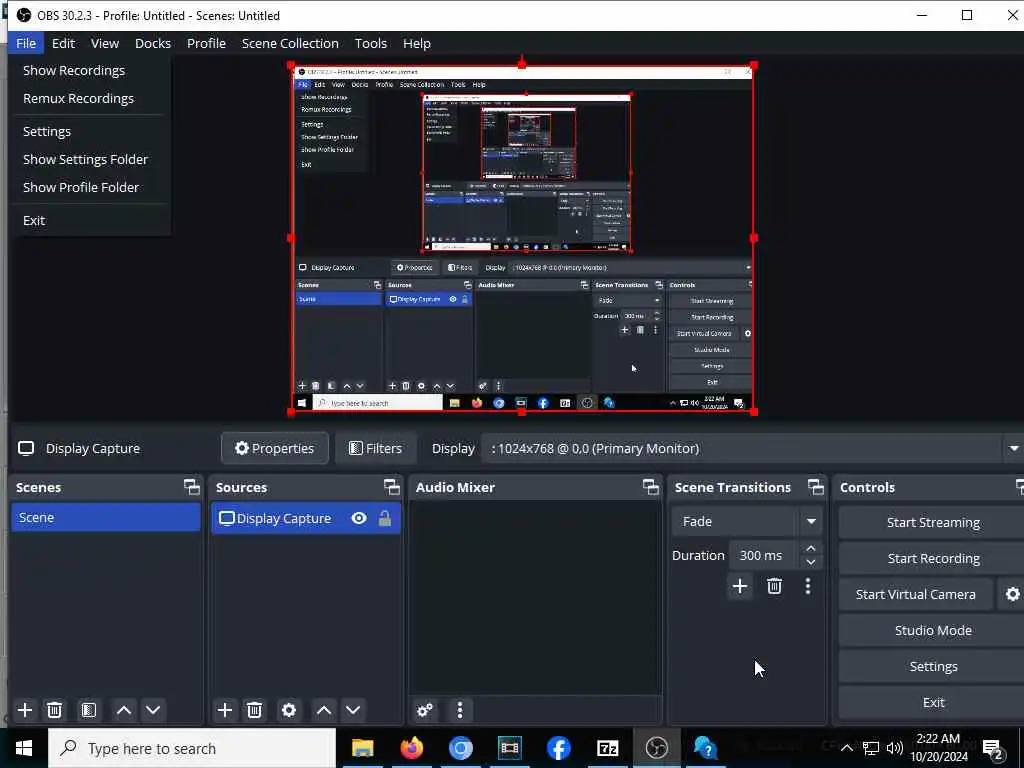The width and height of the screenshot is (1024, 768).
Task: Move source up arrow in Sources panel
Action: click(x=323, y=710)
